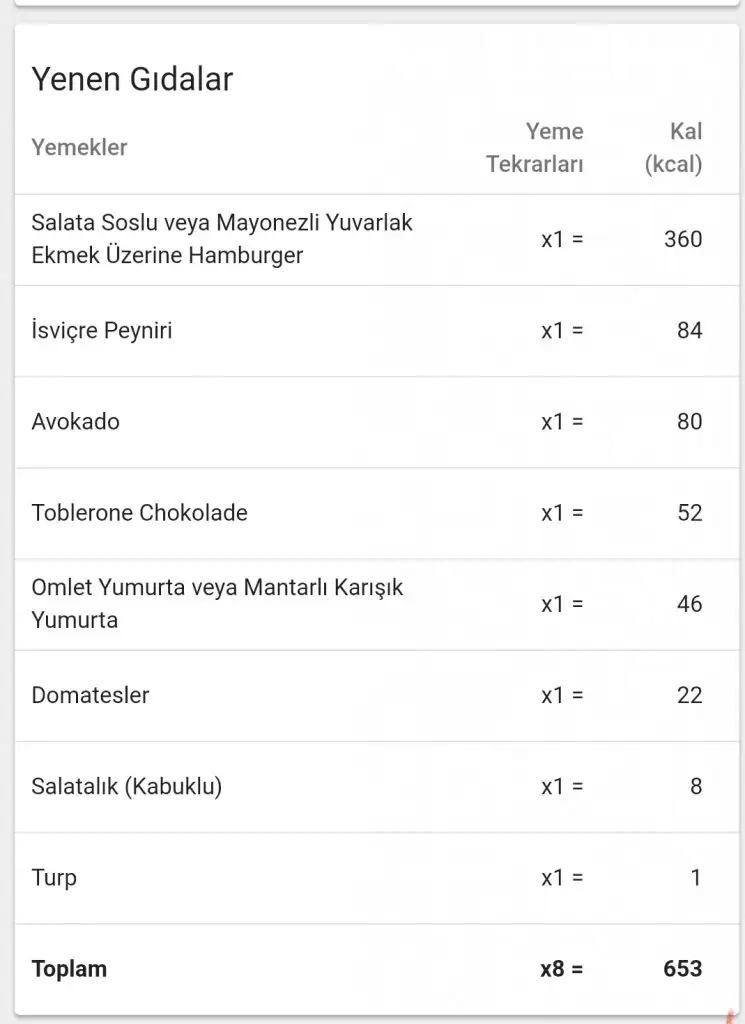This screenshot has height=1024, width=745.
Task: Open the Omlet Yumurta food entry
Action: (x=217, y=603)
